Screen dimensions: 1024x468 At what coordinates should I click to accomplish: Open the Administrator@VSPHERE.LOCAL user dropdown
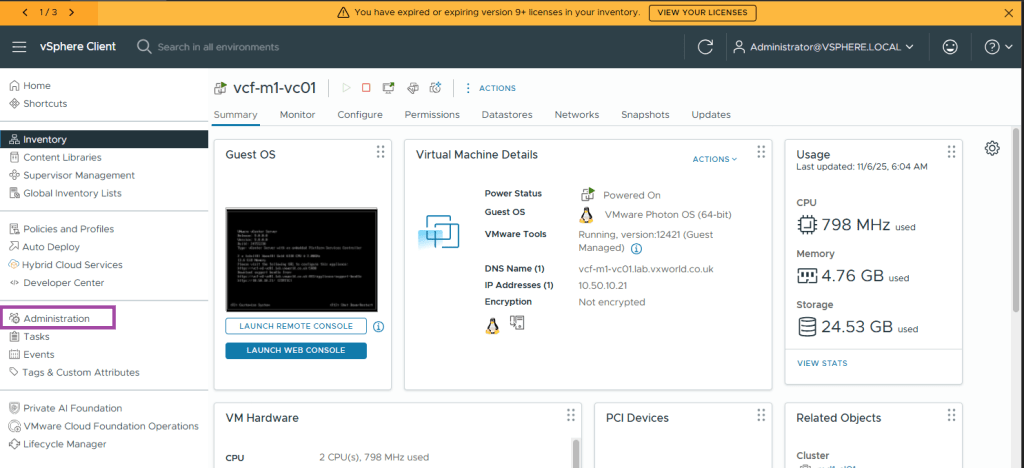824,47
